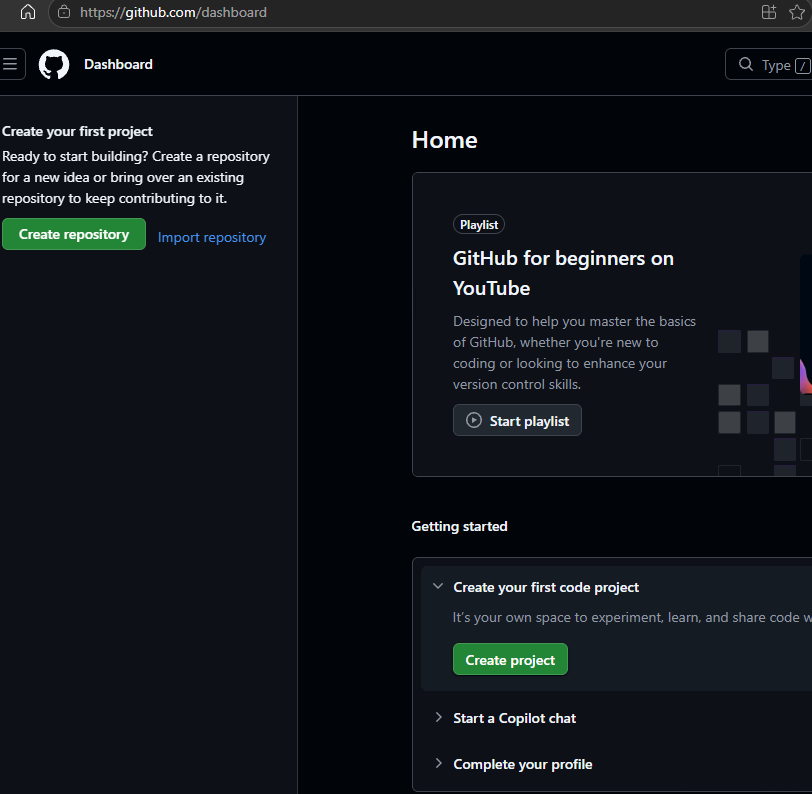Expand the Start a Copilot chat section

tap(438, 717)
